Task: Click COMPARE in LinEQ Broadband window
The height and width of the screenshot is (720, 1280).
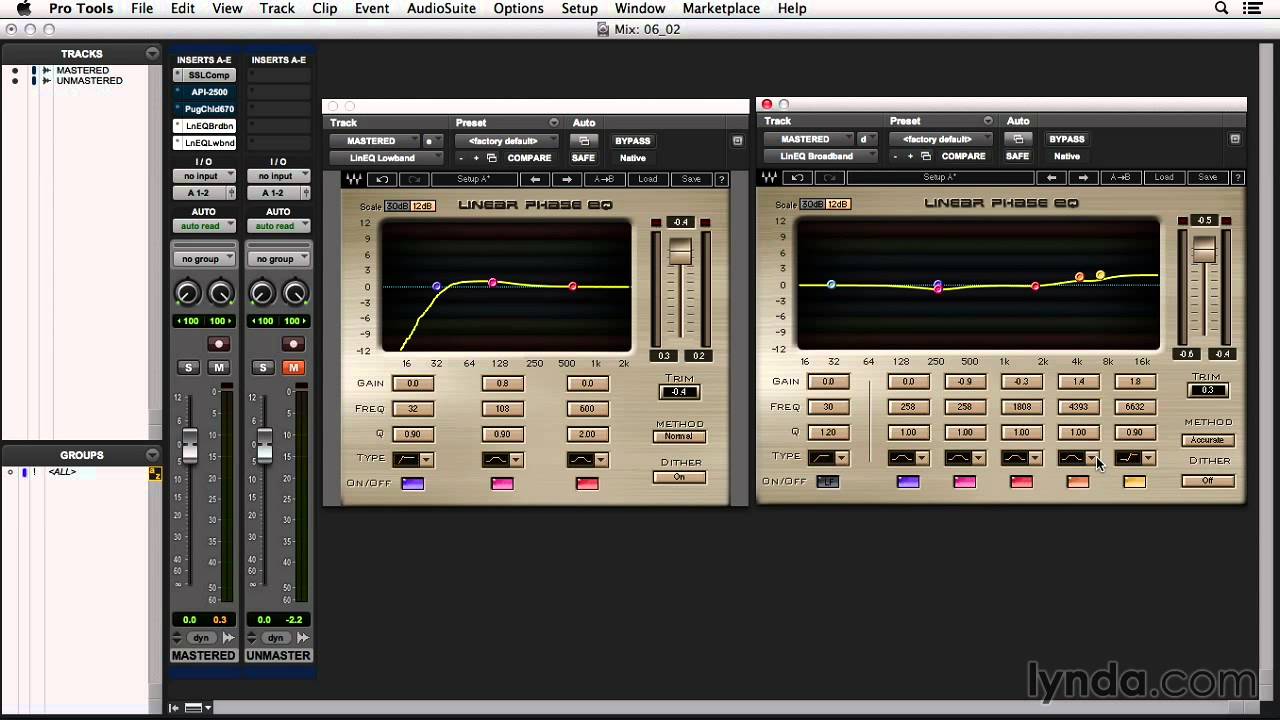Action: (x=964, y=156)
